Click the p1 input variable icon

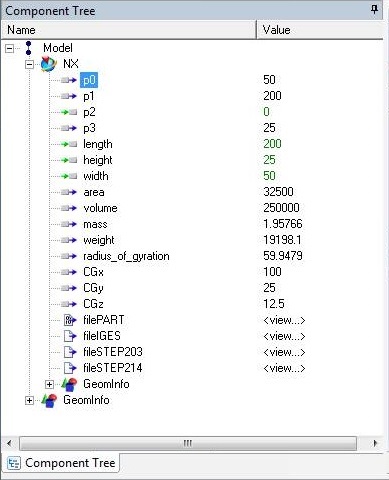[x=69, y=96]
